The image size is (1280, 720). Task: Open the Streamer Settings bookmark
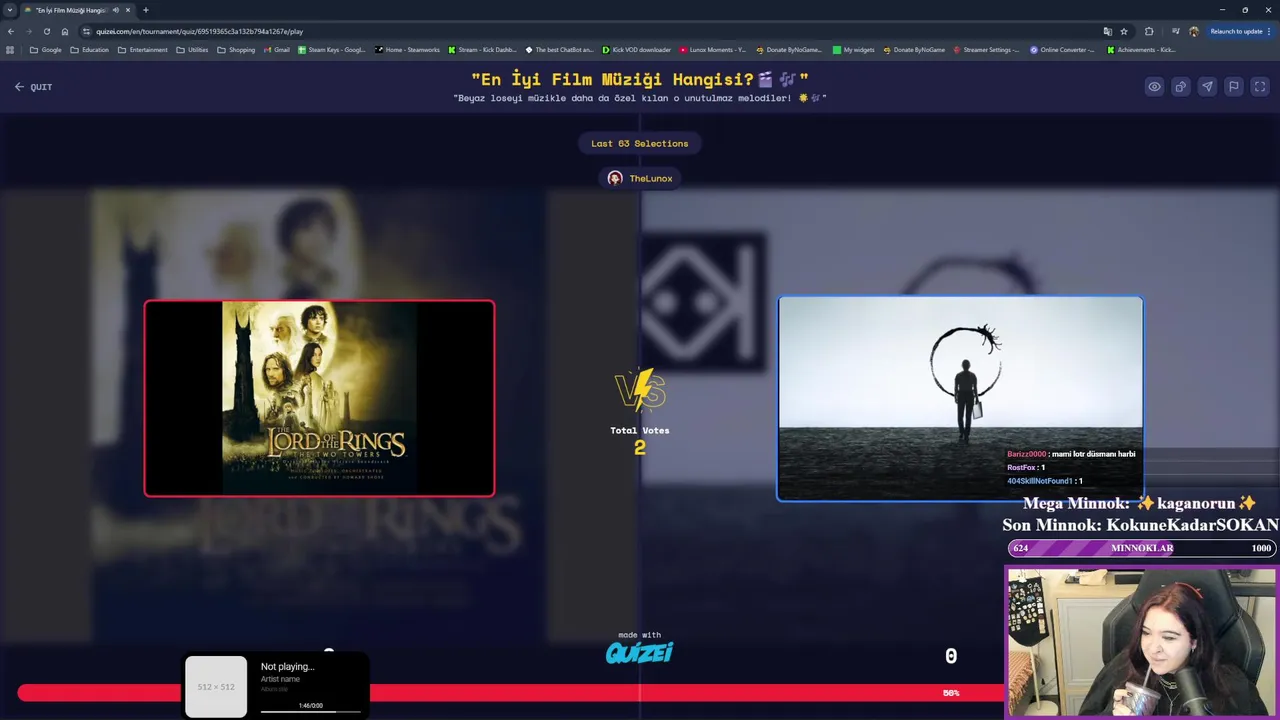[x=987, y=50]
